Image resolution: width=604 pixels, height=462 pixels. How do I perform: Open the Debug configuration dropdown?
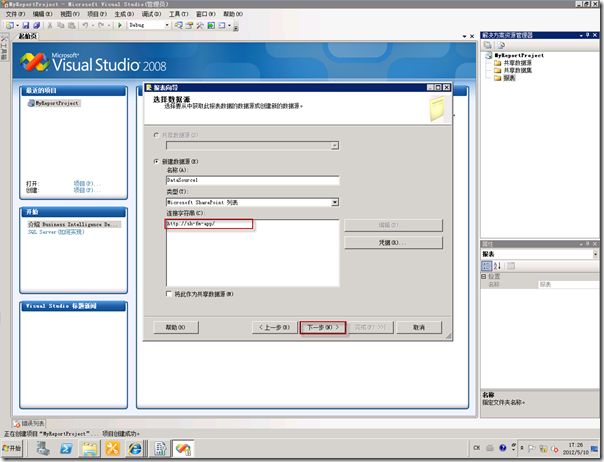click(167, 25)
